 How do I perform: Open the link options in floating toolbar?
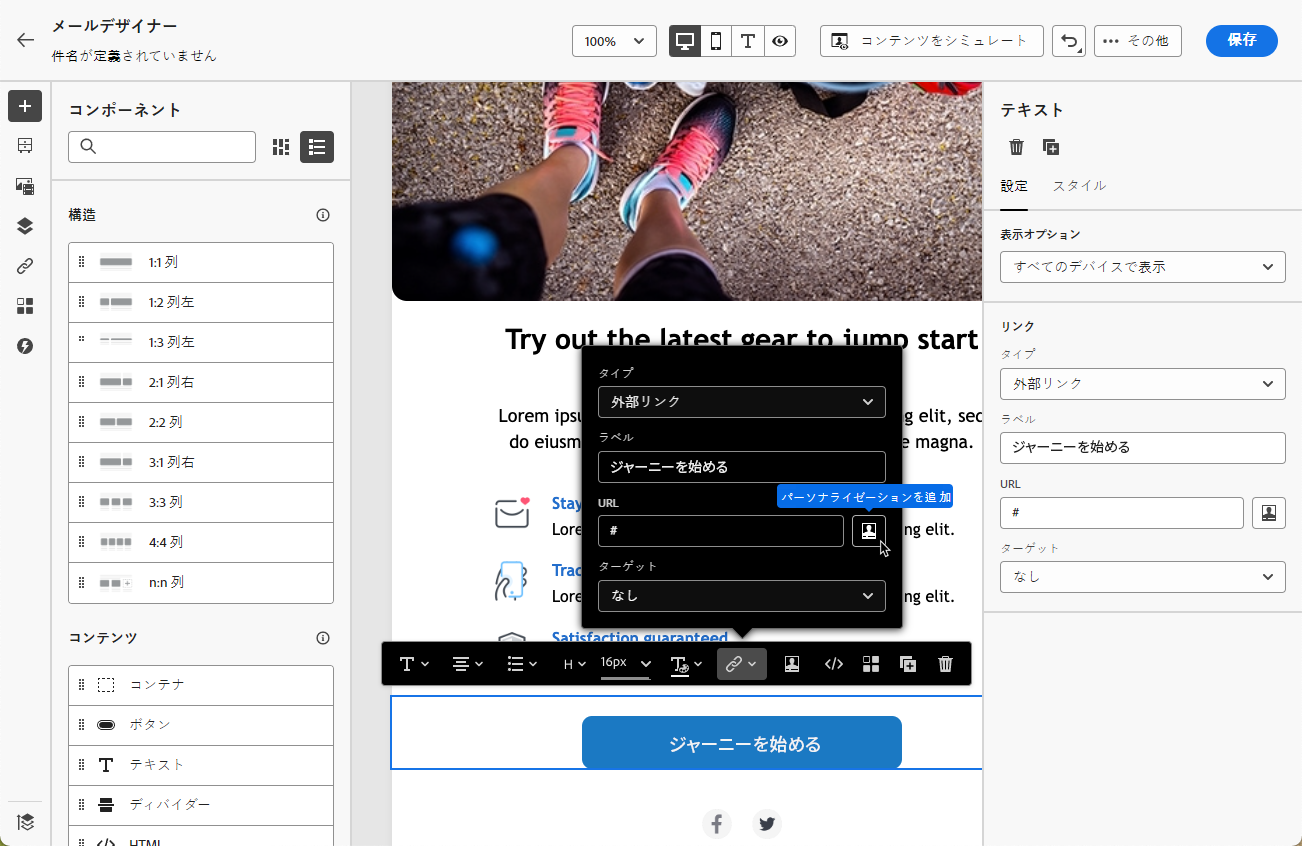click(x=741, y=664)
